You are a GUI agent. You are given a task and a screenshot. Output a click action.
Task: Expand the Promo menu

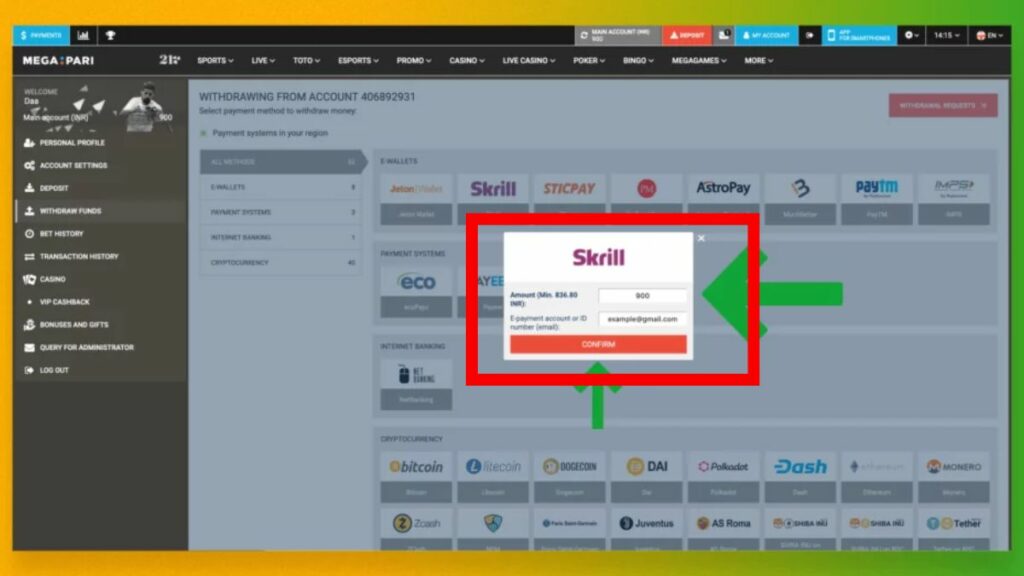[413, 61]
